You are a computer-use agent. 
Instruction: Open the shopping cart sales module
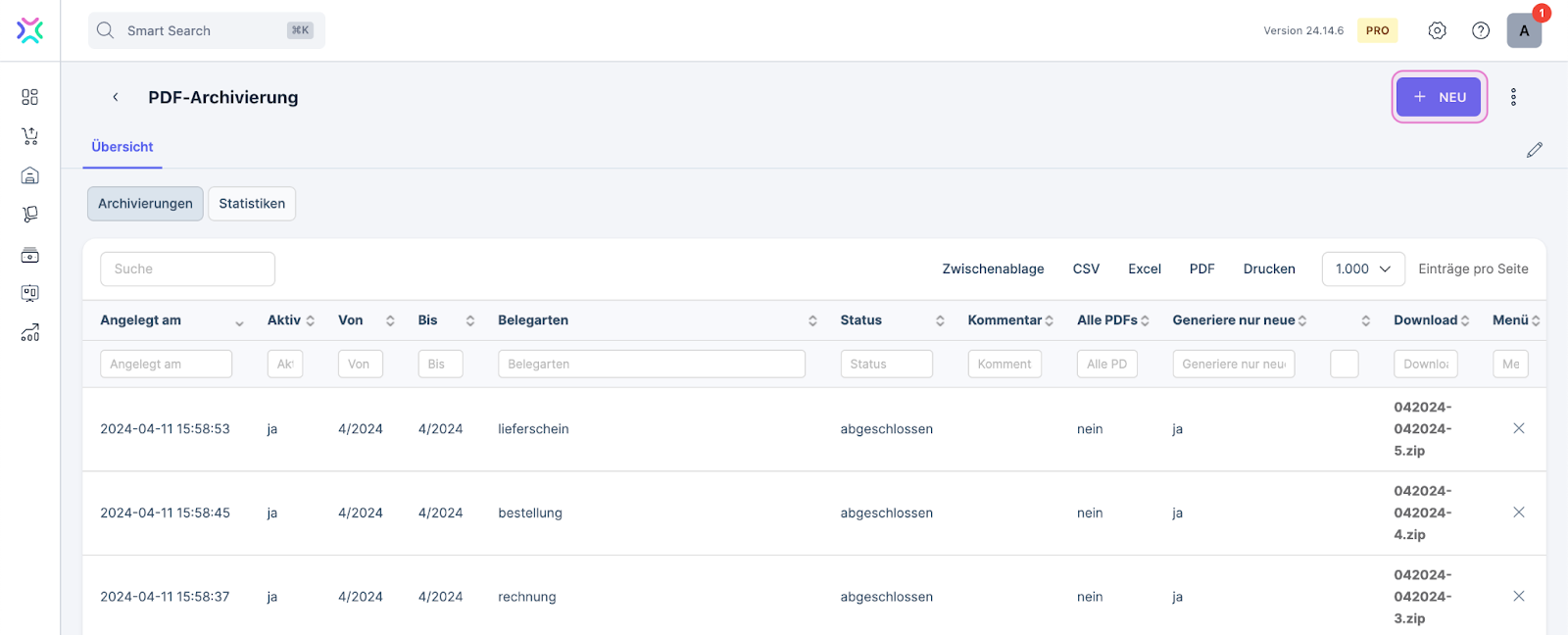29,136
